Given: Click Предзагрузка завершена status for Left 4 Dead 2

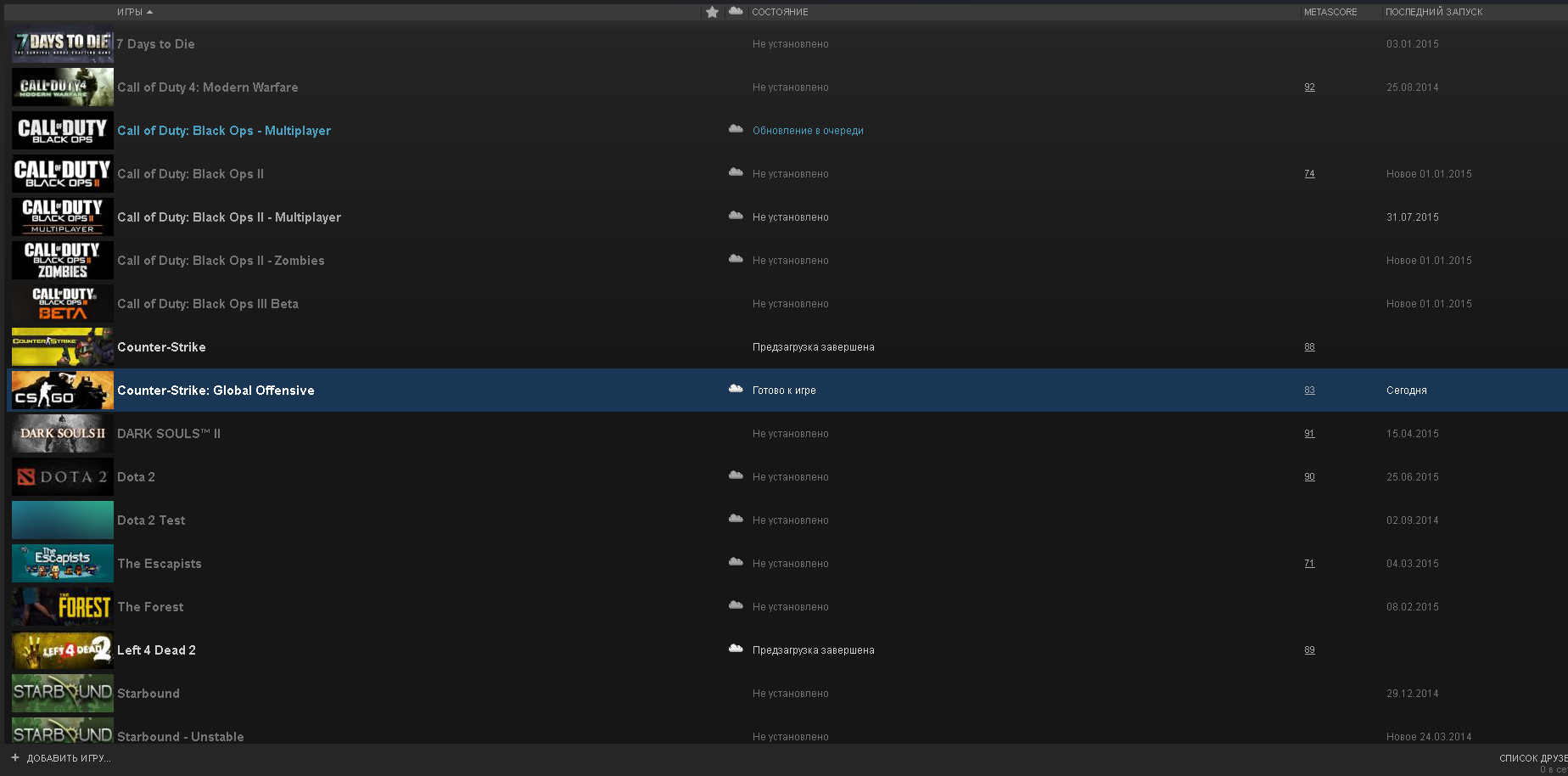Looking at the screenshot, I should pyautogui.click(x=813, y=650).
